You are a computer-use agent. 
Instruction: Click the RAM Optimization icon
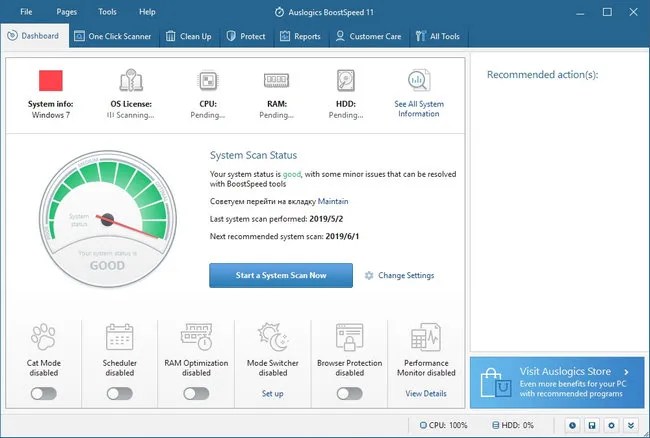coord(196,336)
